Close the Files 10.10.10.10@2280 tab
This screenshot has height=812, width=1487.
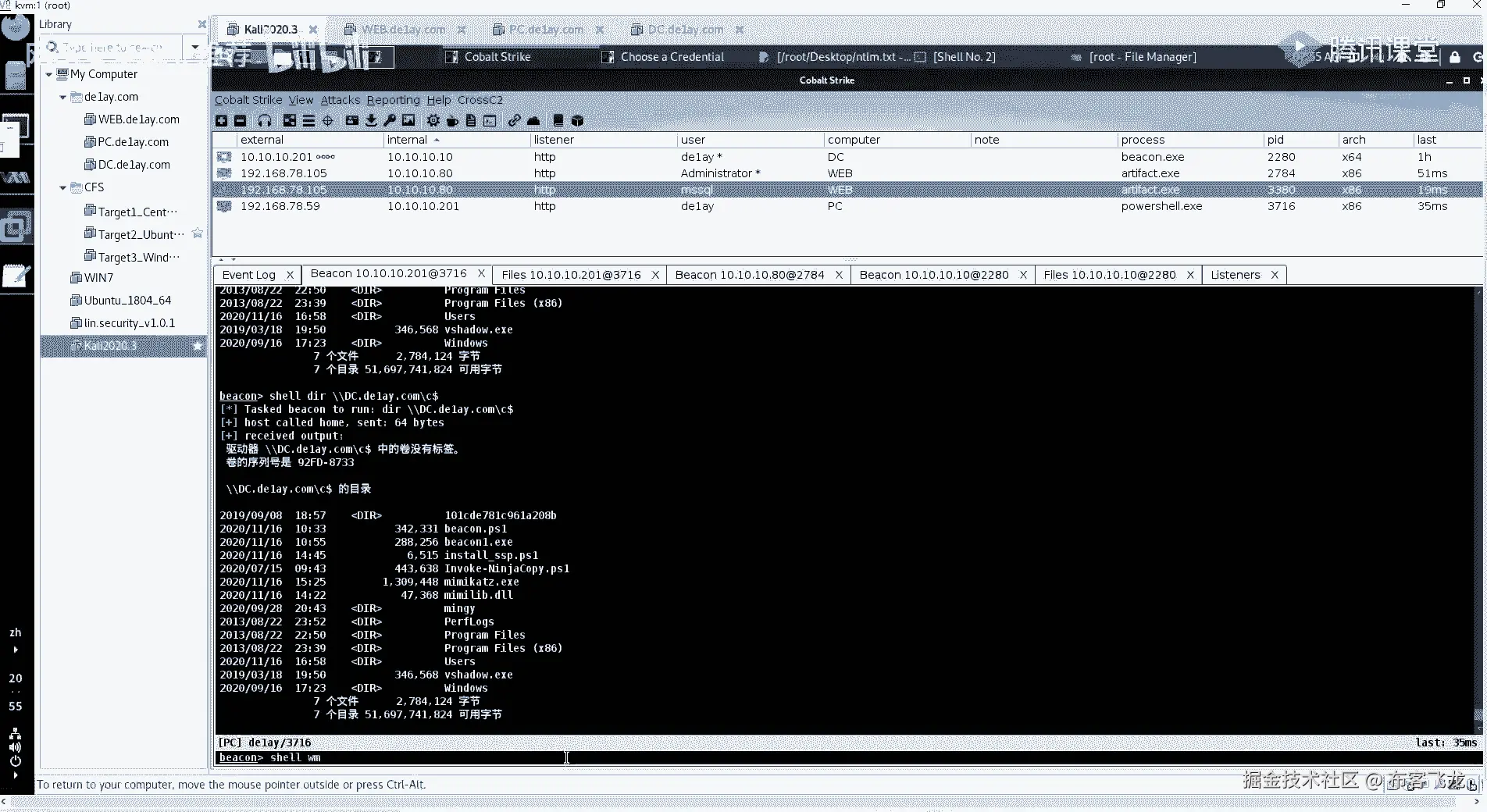1190,275
